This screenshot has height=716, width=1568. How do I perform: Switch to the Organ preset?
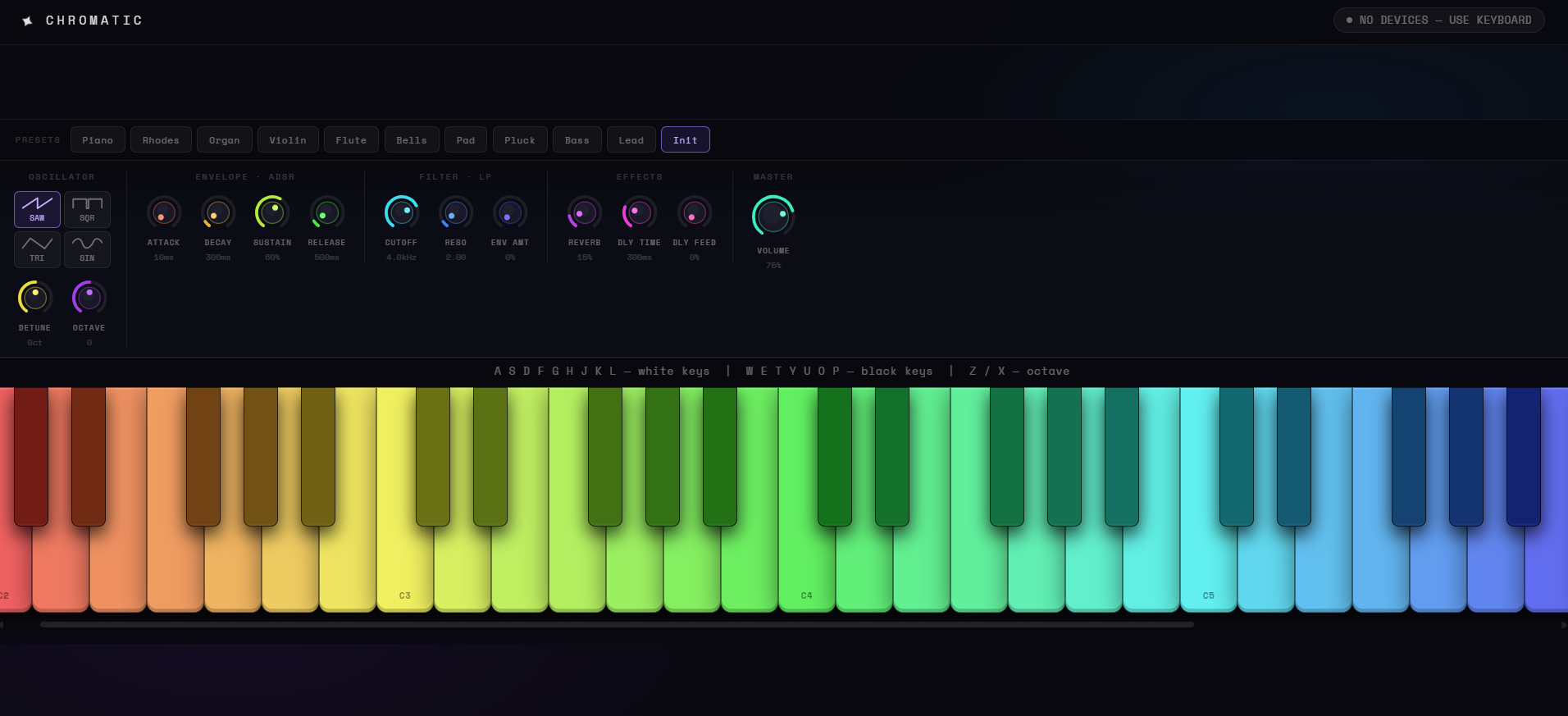pos(225,140)
